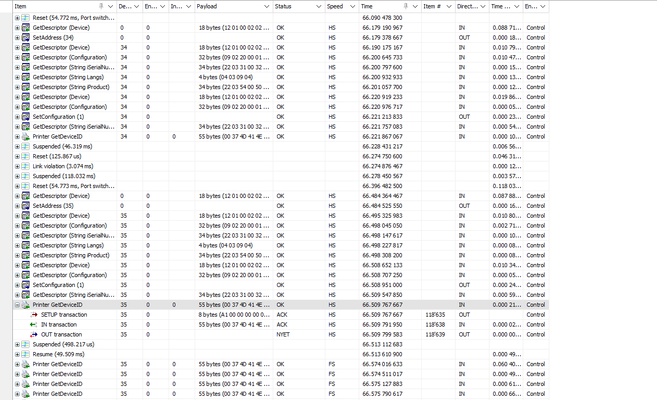Expand the SetAddress (34) row

[x=17, y=38]
